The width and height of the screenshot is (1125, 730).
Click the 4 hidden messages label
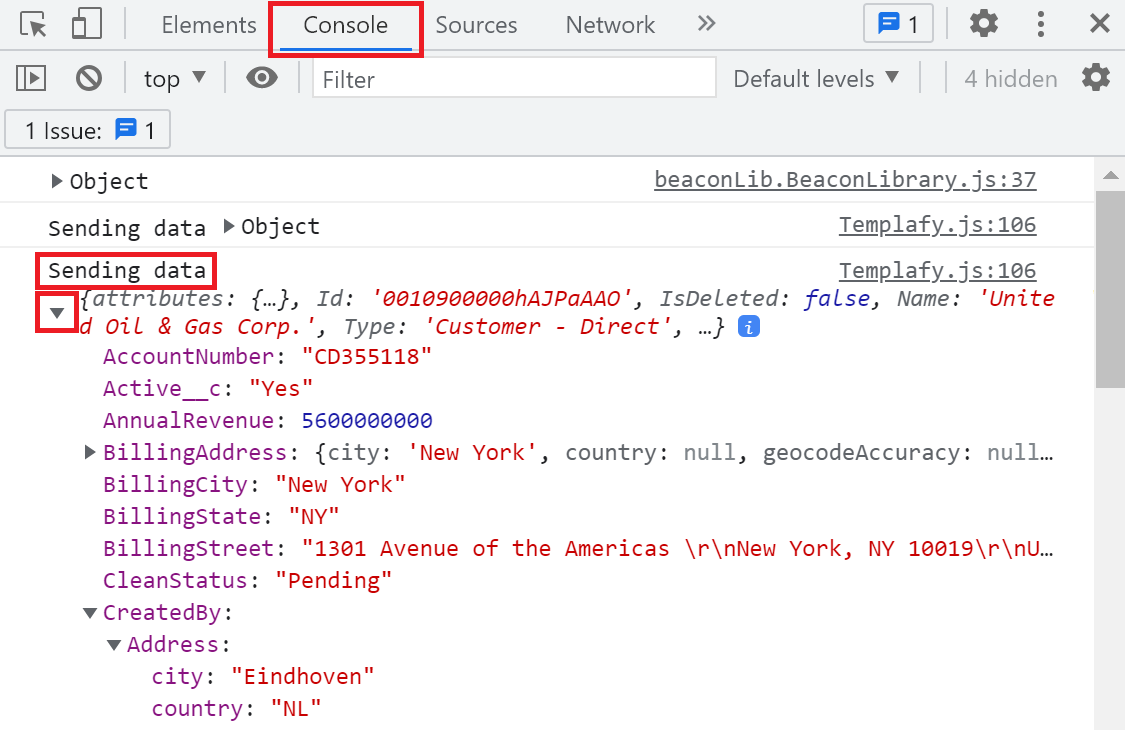point(1010,78)
